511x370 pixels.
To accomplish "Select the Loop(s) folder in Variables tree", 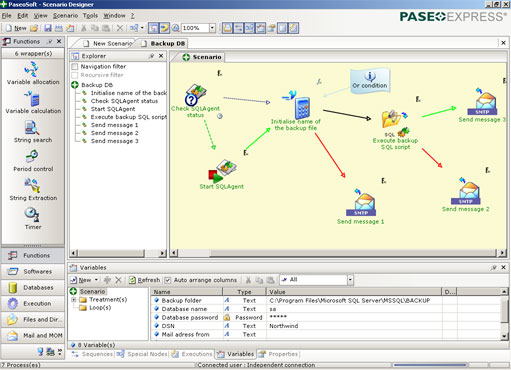I will (100, 308).
